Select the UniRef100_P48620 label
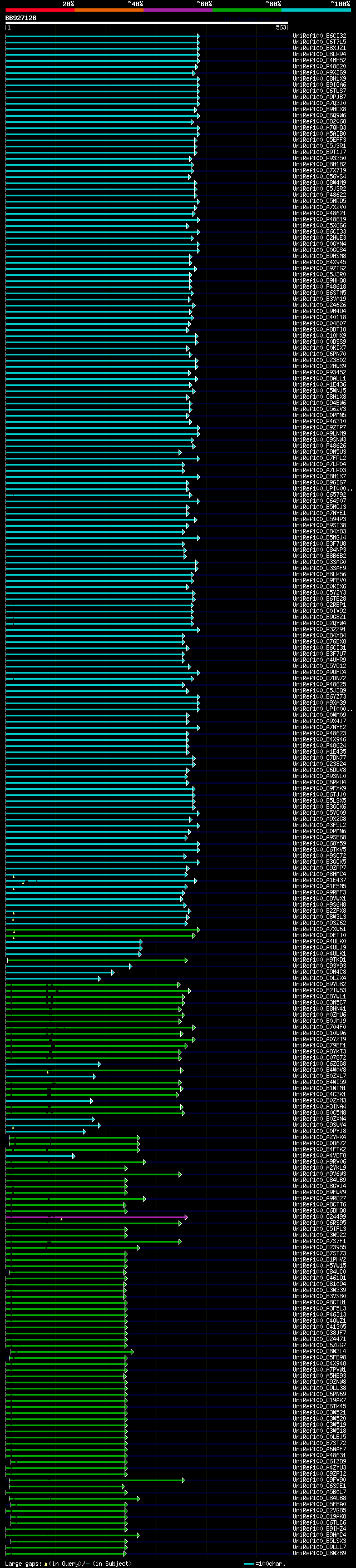 tap(319, 66)
